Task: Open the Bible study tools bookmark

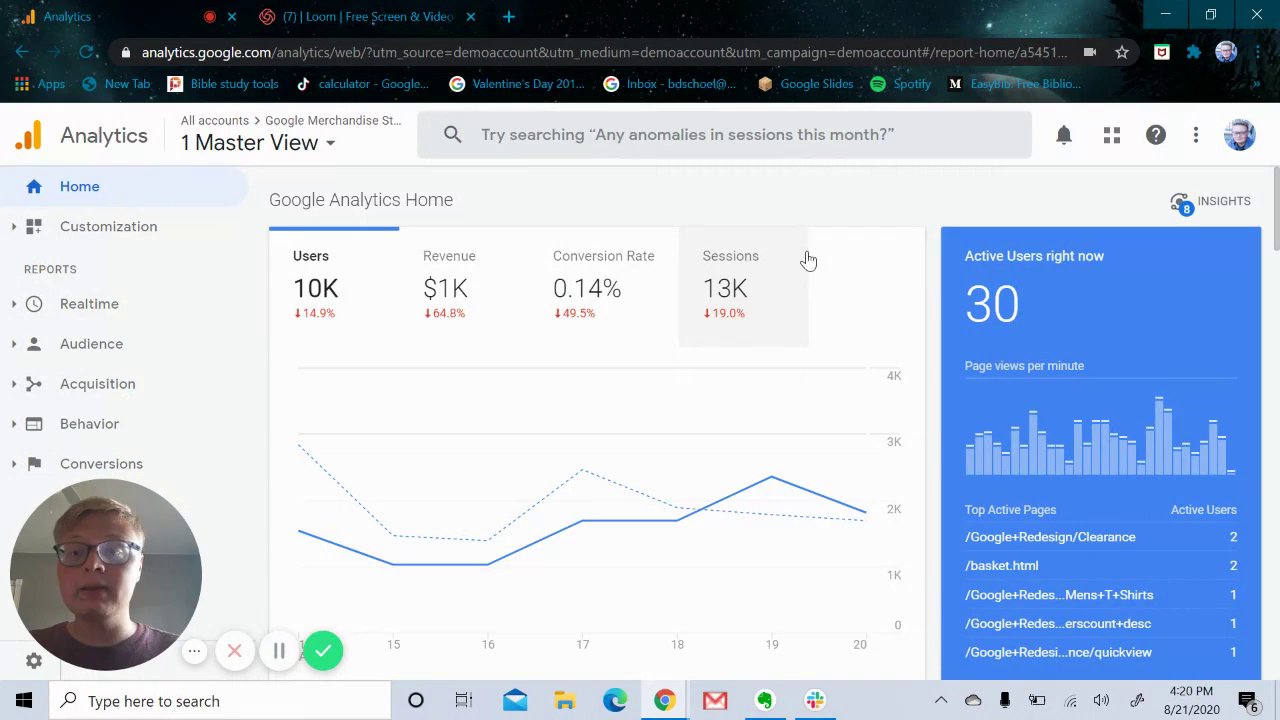Action: click(x=223, y=84)
